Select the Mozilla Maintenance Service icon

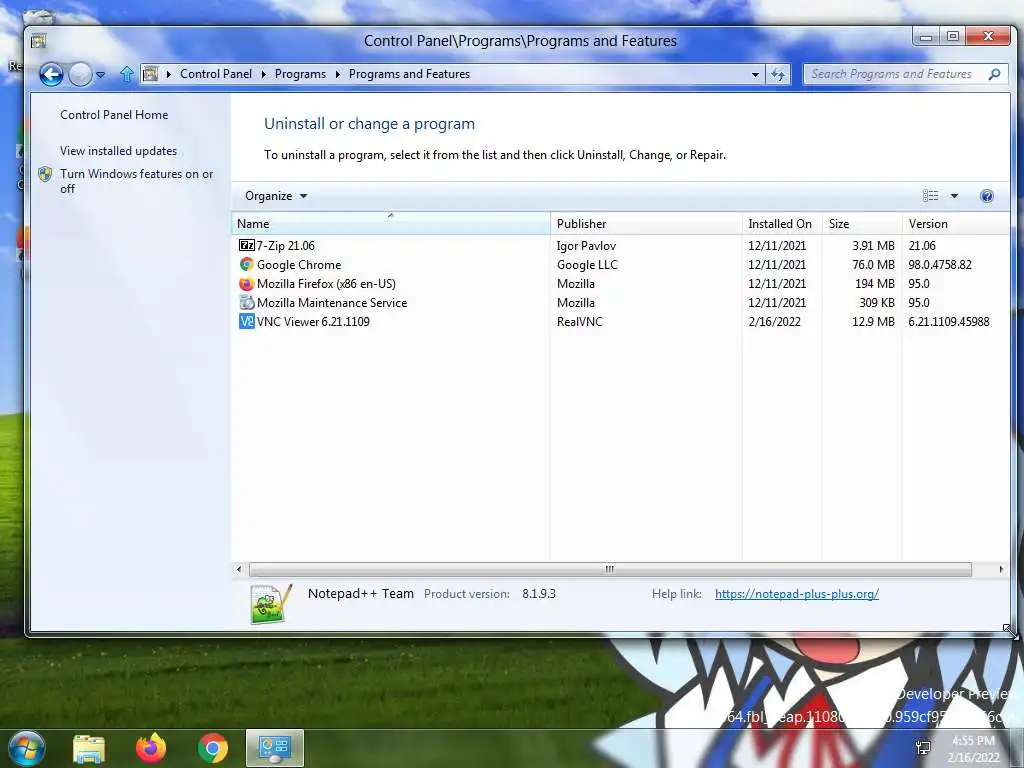click(x=247, y=302)
